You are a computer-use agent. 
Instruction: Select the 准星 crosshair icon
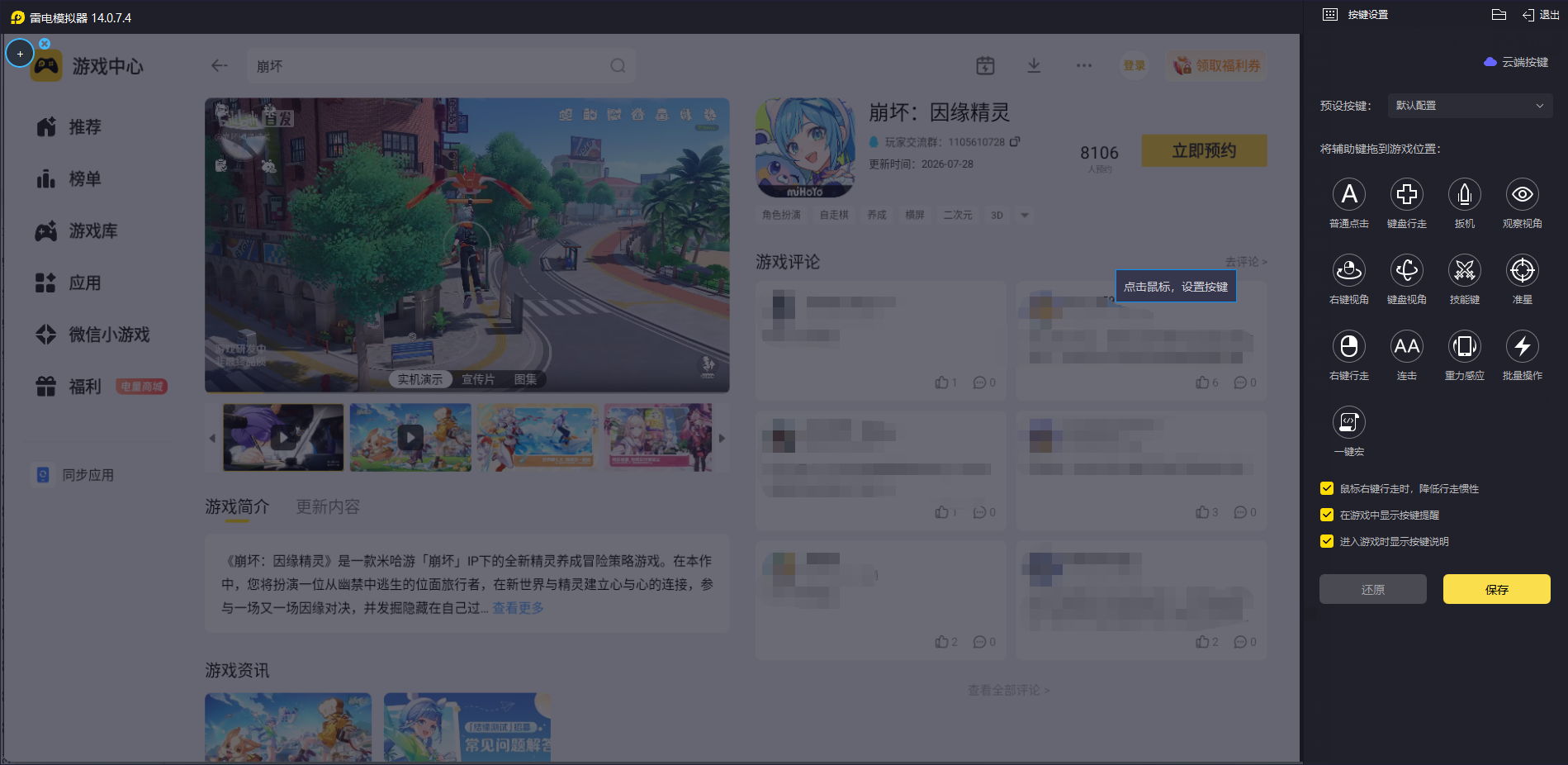(1522, 270)
